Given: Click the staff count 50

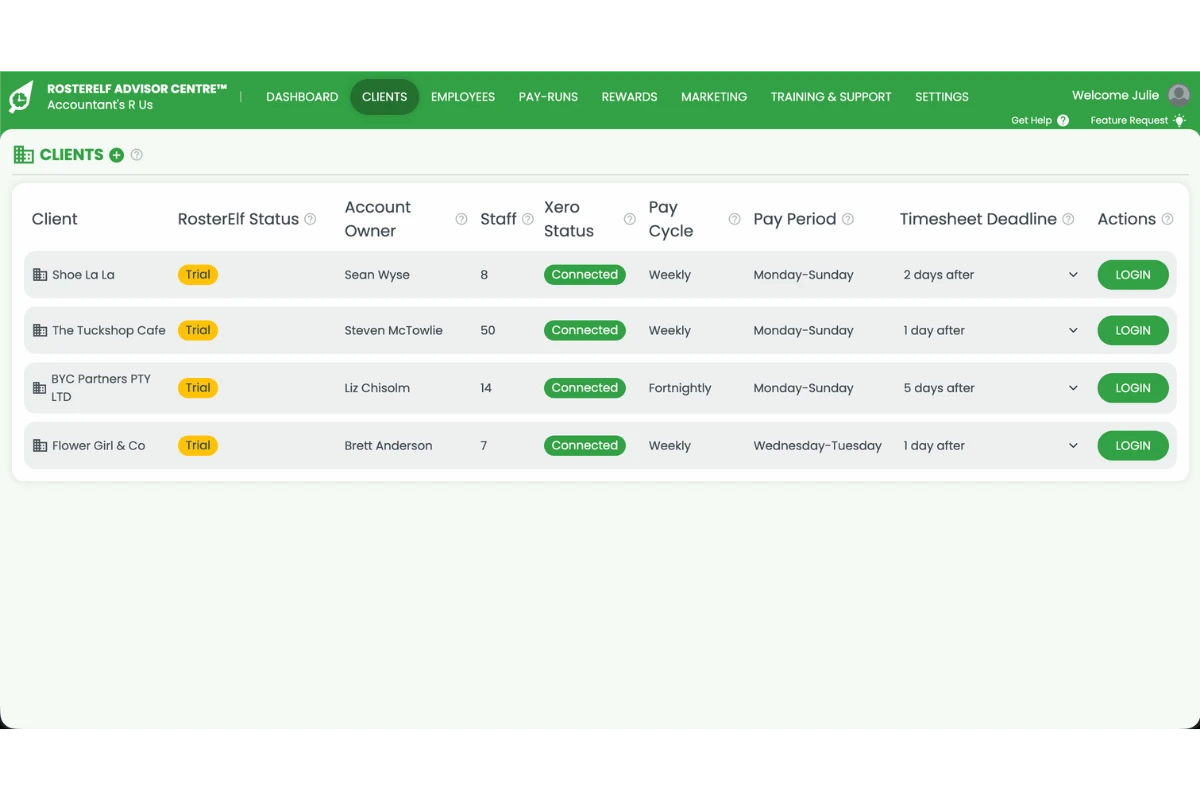Looking at the screenshot, I should tap(488, 331).
